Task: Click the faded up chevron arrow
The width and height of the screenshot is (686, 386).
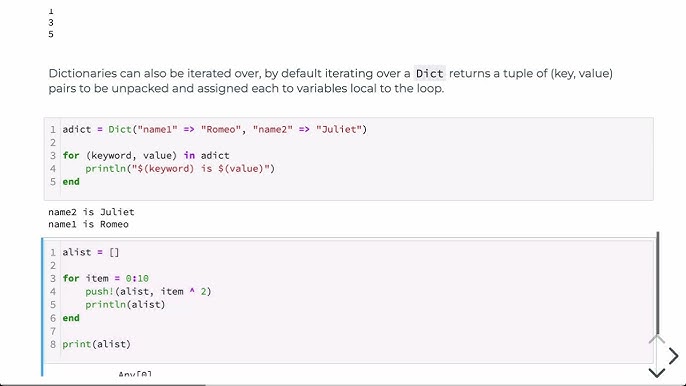Action: click(x=657, y=339)
